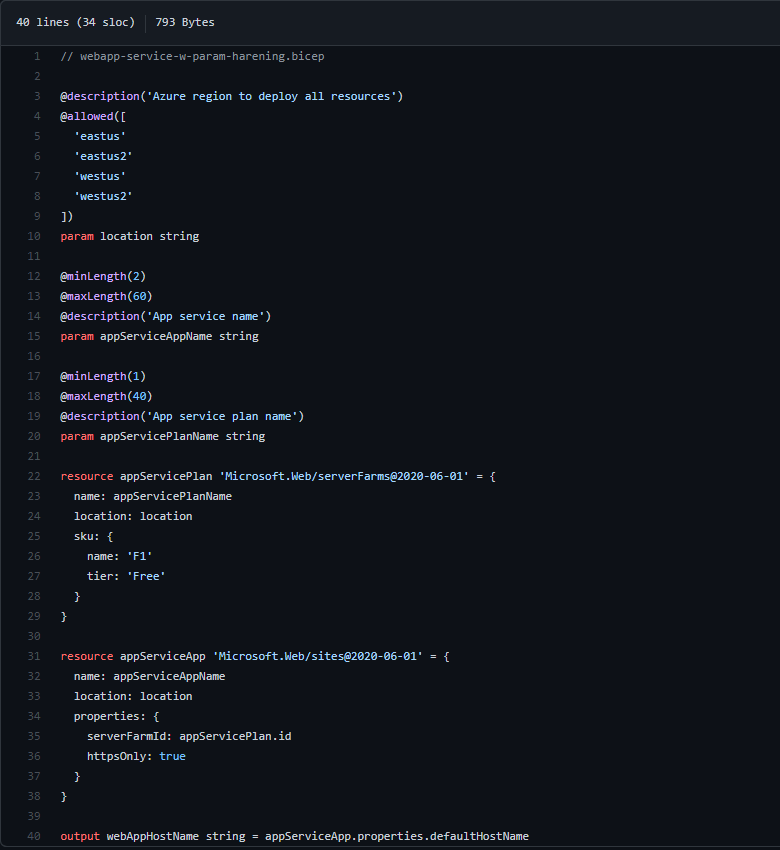Click line number 22 of the code
This screenshot has height=850, width=780.
point(34,476)
